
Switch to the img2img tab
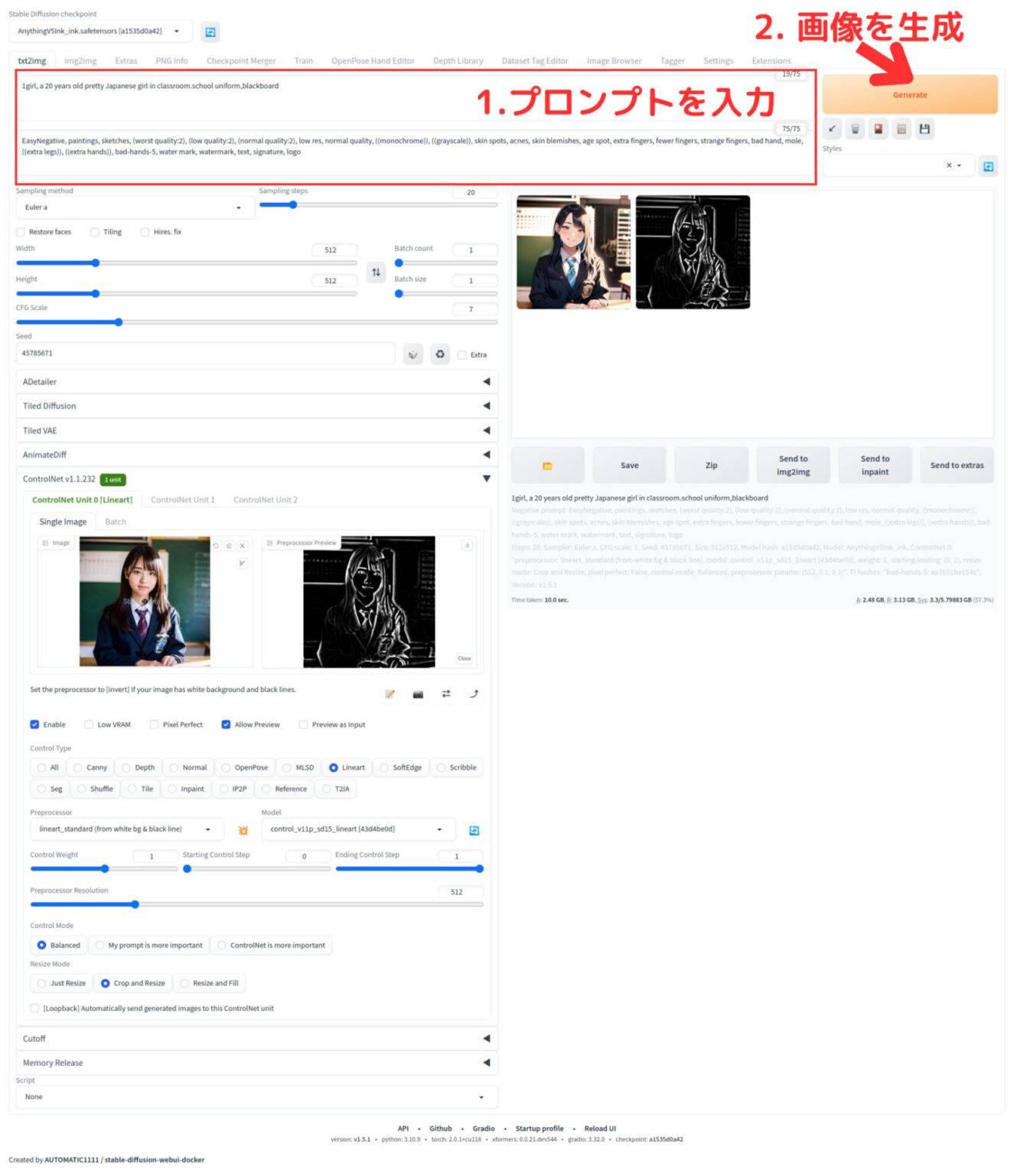[80, 60]
